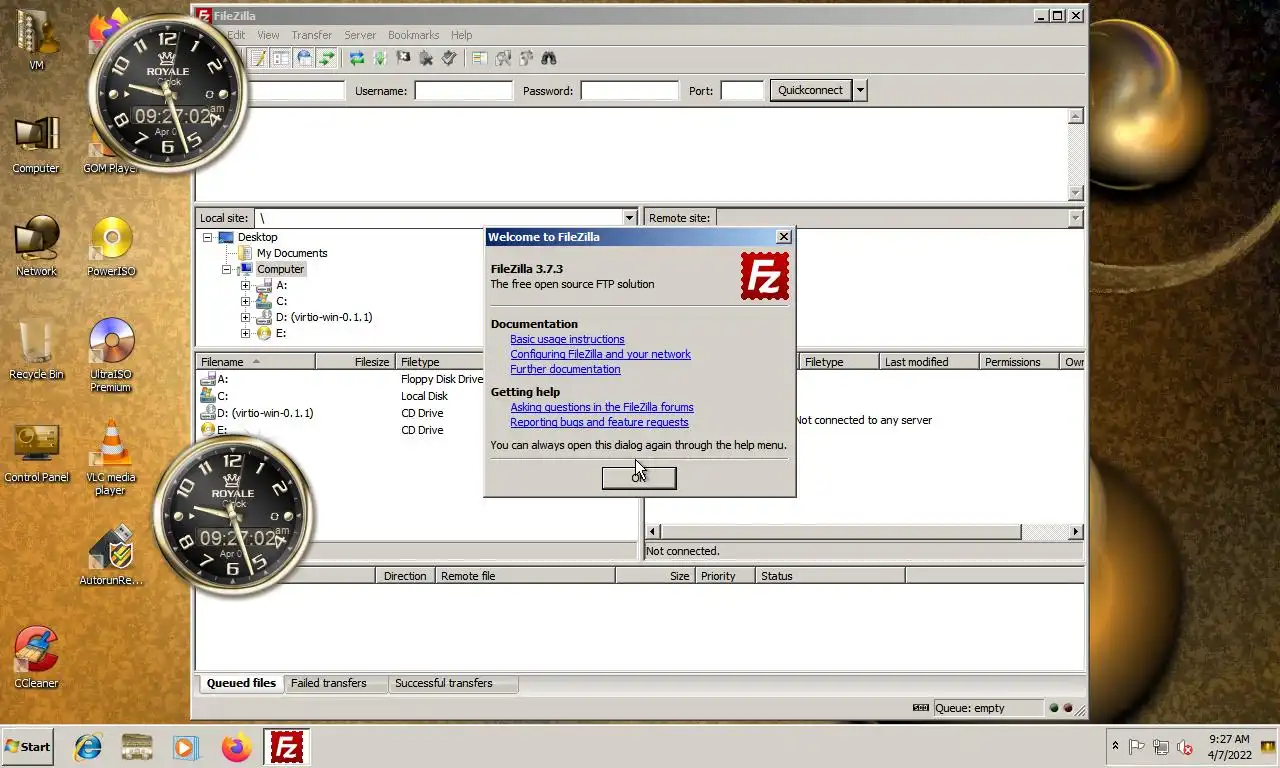Click the volume icon in the system tray
The image size is (1280, 768).
1185,747
